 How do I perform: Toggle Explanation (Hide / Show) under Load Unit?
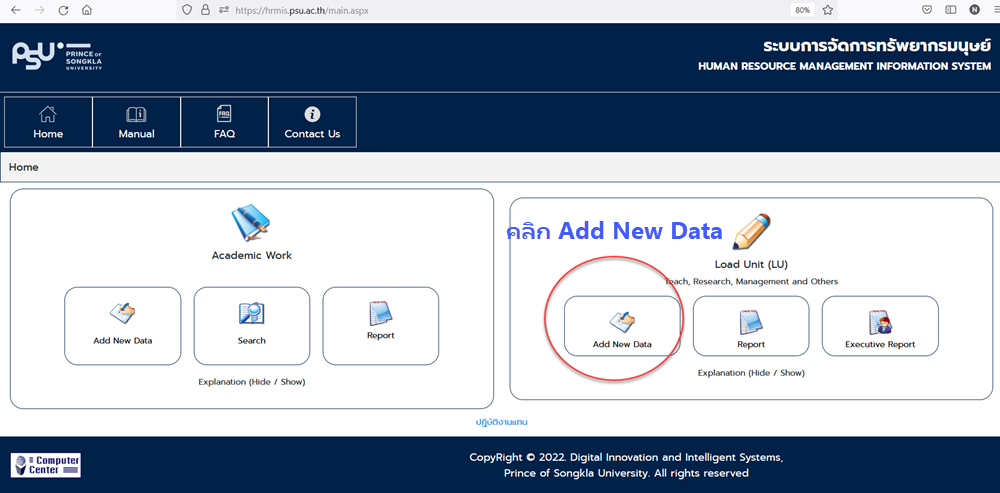tap(751, 373)
